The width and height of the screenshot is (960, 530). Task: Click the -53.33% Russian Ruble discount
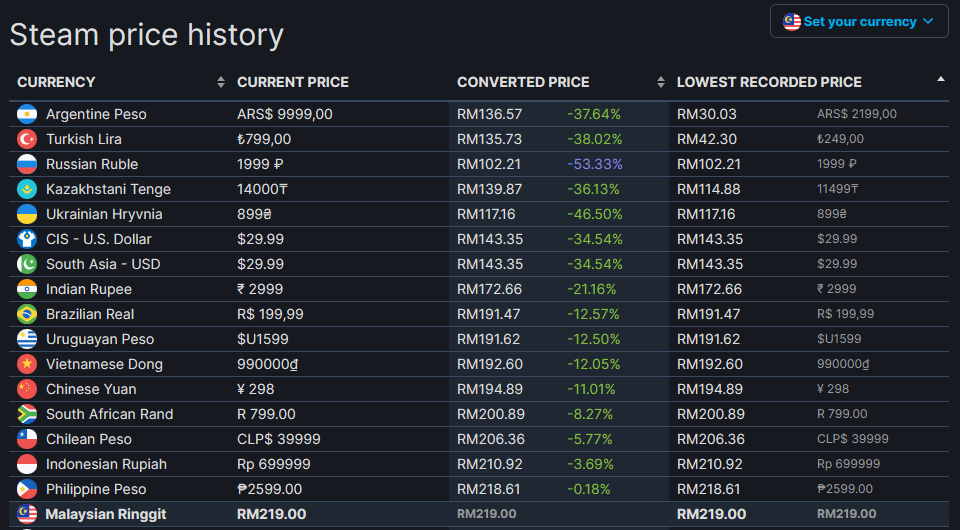click(594, 164)
